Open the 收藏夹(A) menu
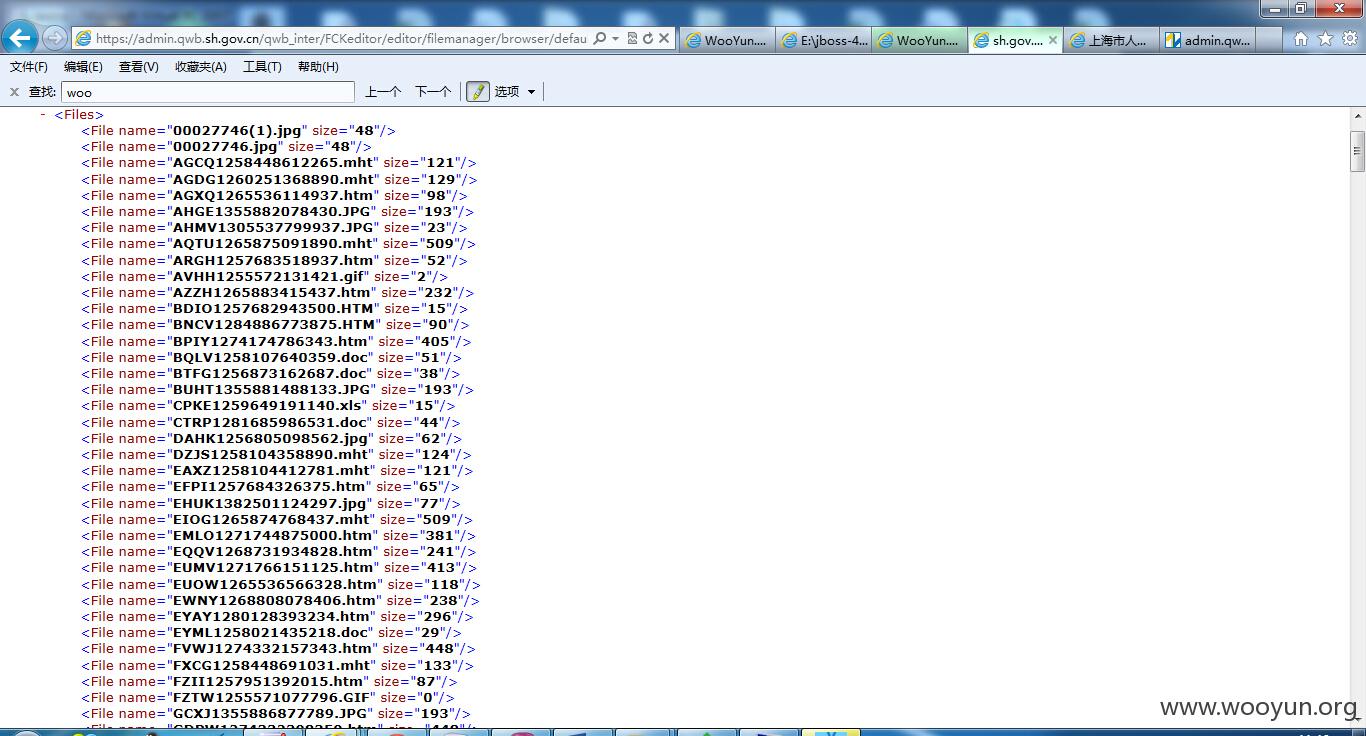1366x736 pixels. click(201, 67)
